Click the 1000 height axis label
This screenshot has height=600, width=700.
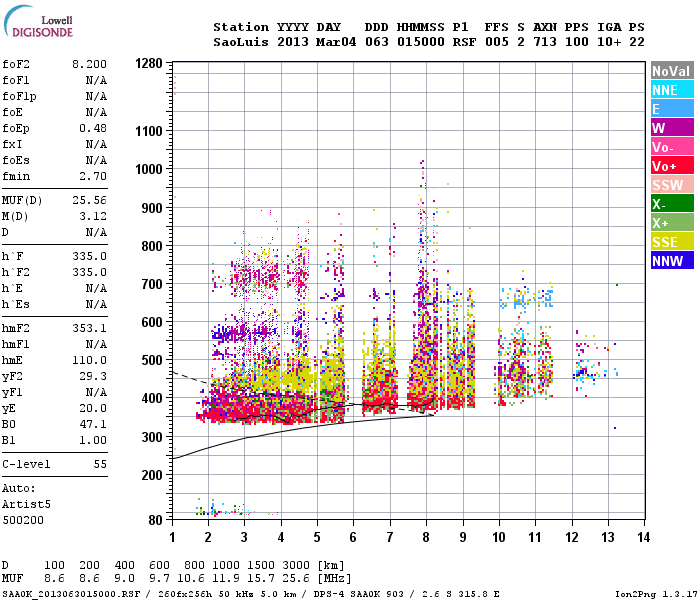[x=149, y=169]
